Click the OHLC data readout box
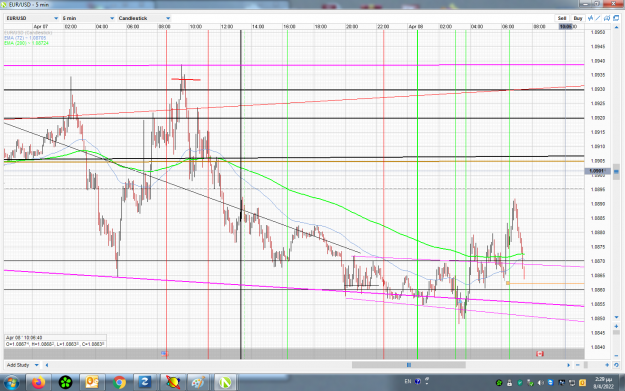Viewport: 625px width, 391px height. pos(55,341)
